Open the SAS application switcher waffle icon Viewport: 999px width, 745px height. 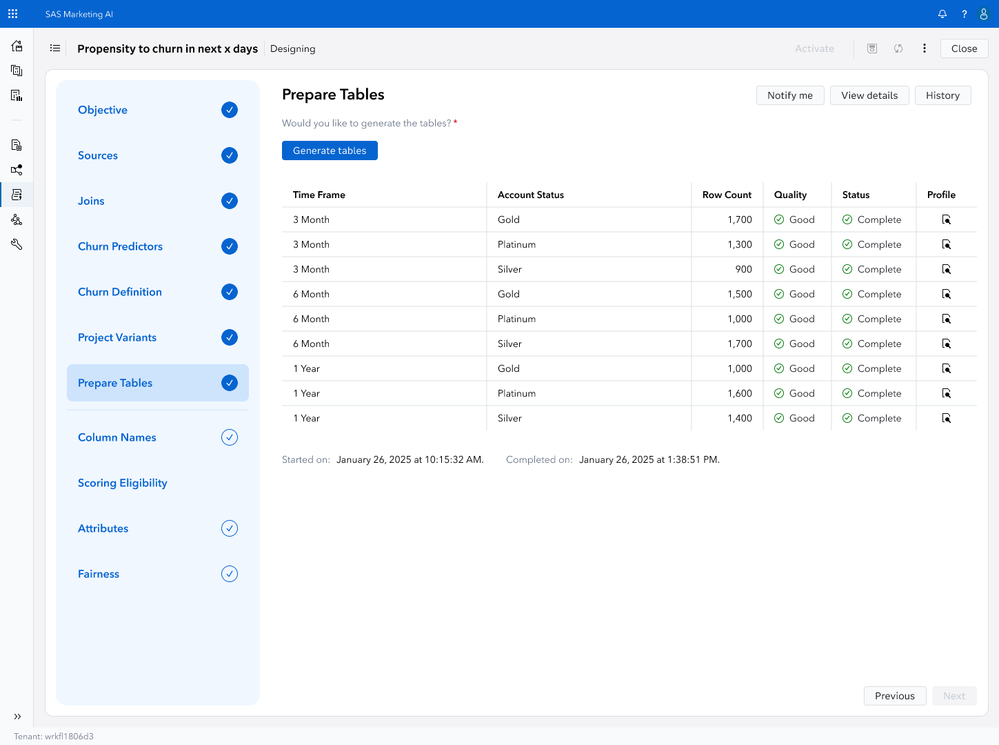click(x=12, y=14)
